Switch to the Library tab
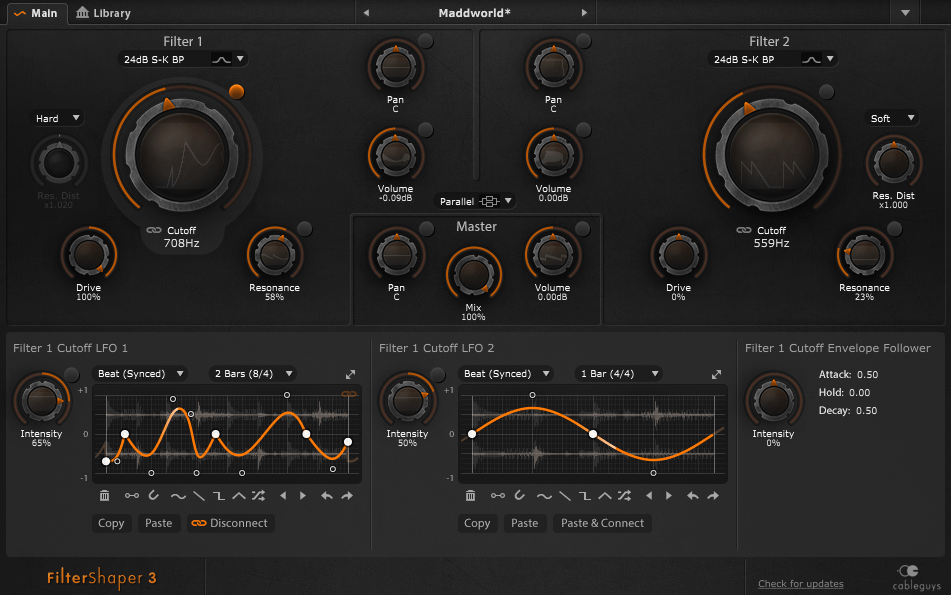 [x=104, y=13]
